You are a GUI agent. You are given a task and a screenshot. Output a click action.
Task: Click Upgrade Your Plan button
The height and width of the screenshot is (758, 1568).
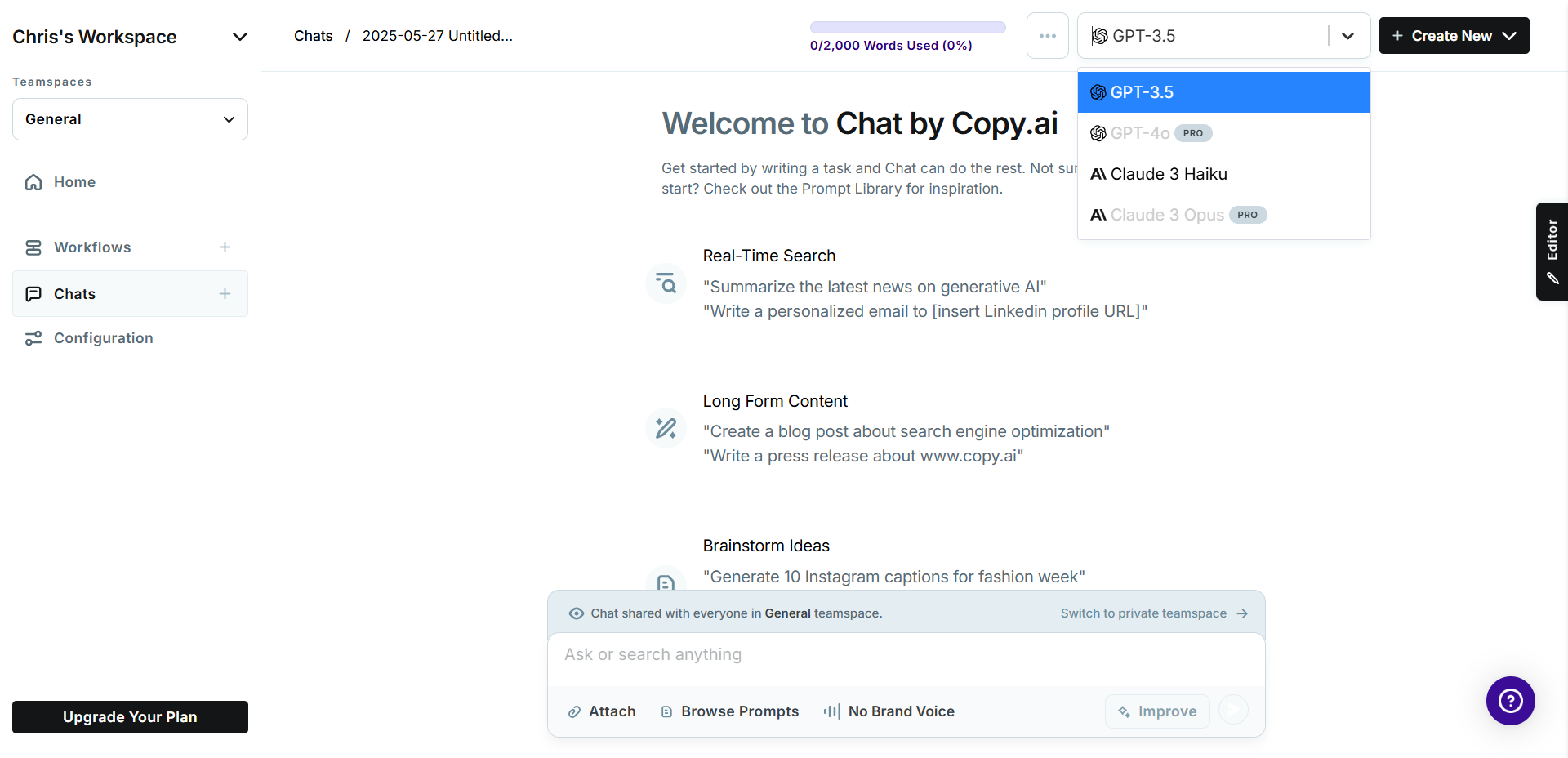(130, 717)
